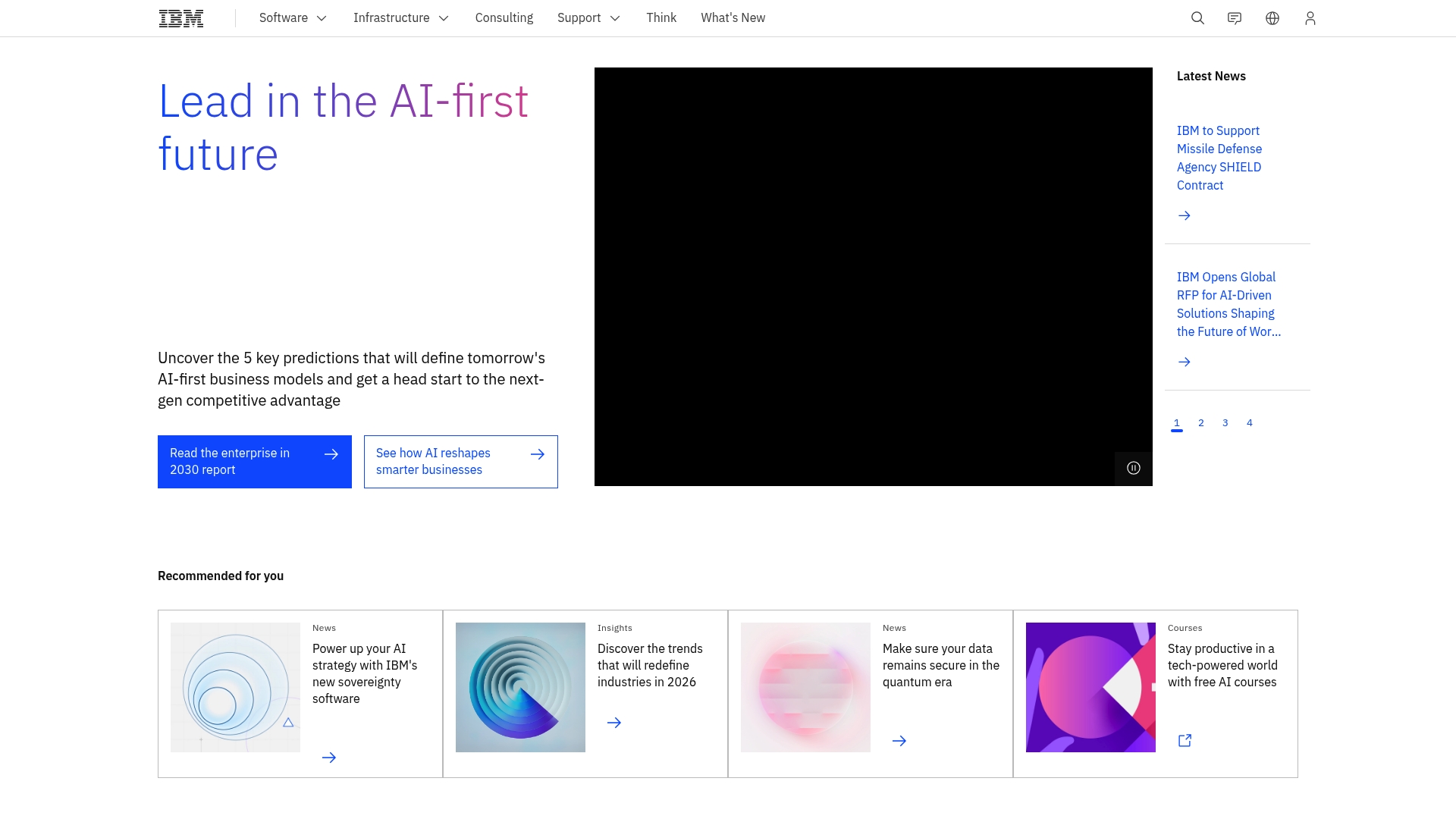Screen dimensions: 1456x819
Task: Open the search icon in header
Action: (1197, 18)
